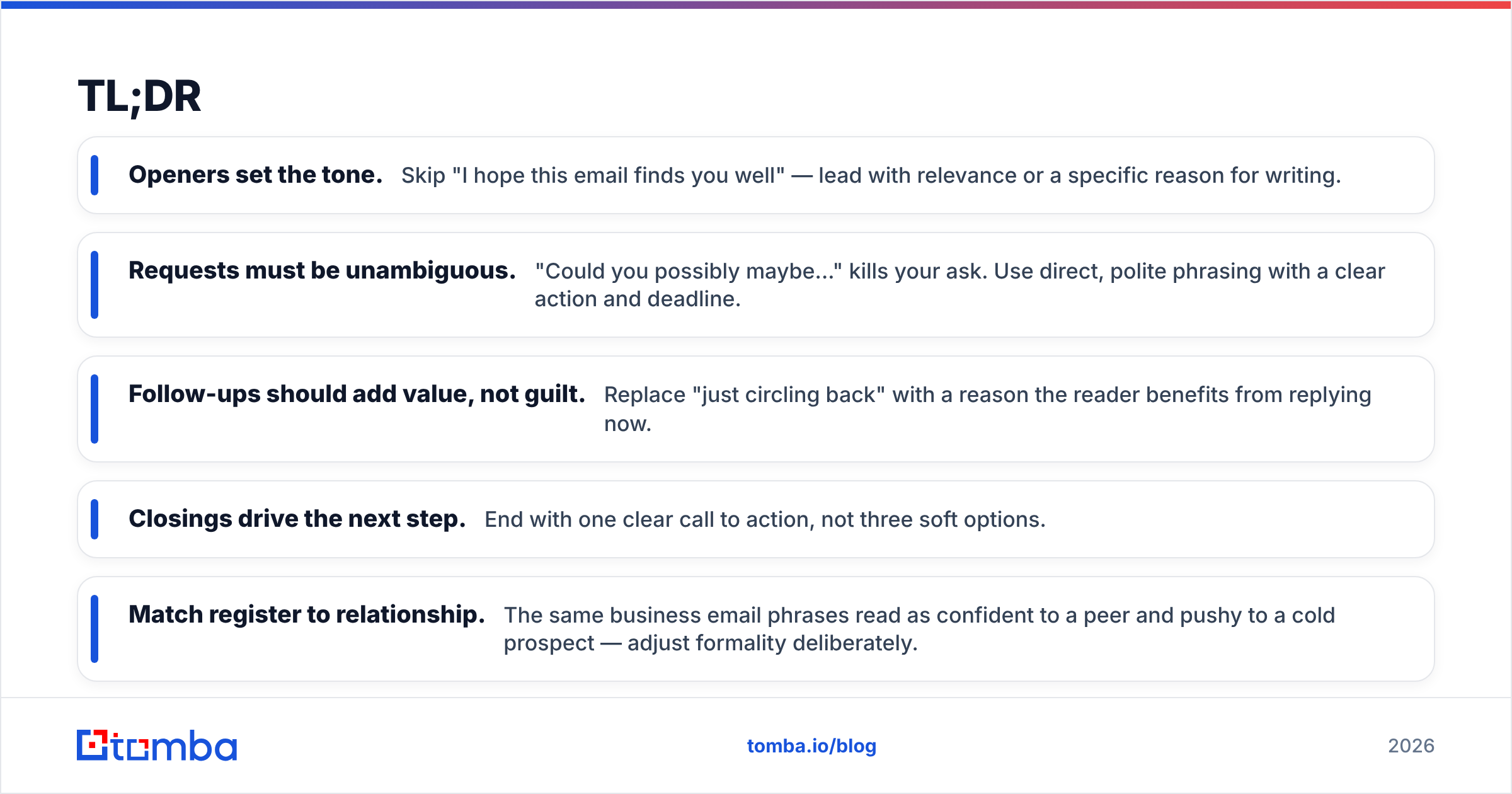Click blue accent bar of Requests card

tap(94, 285)
